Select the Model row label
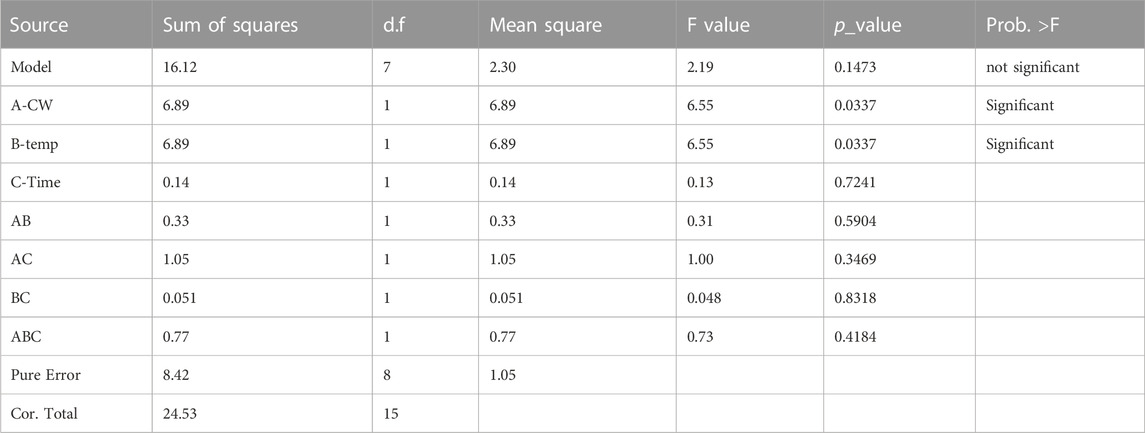This screenshot has height=433, width=1145. click(x=28, y=67)
